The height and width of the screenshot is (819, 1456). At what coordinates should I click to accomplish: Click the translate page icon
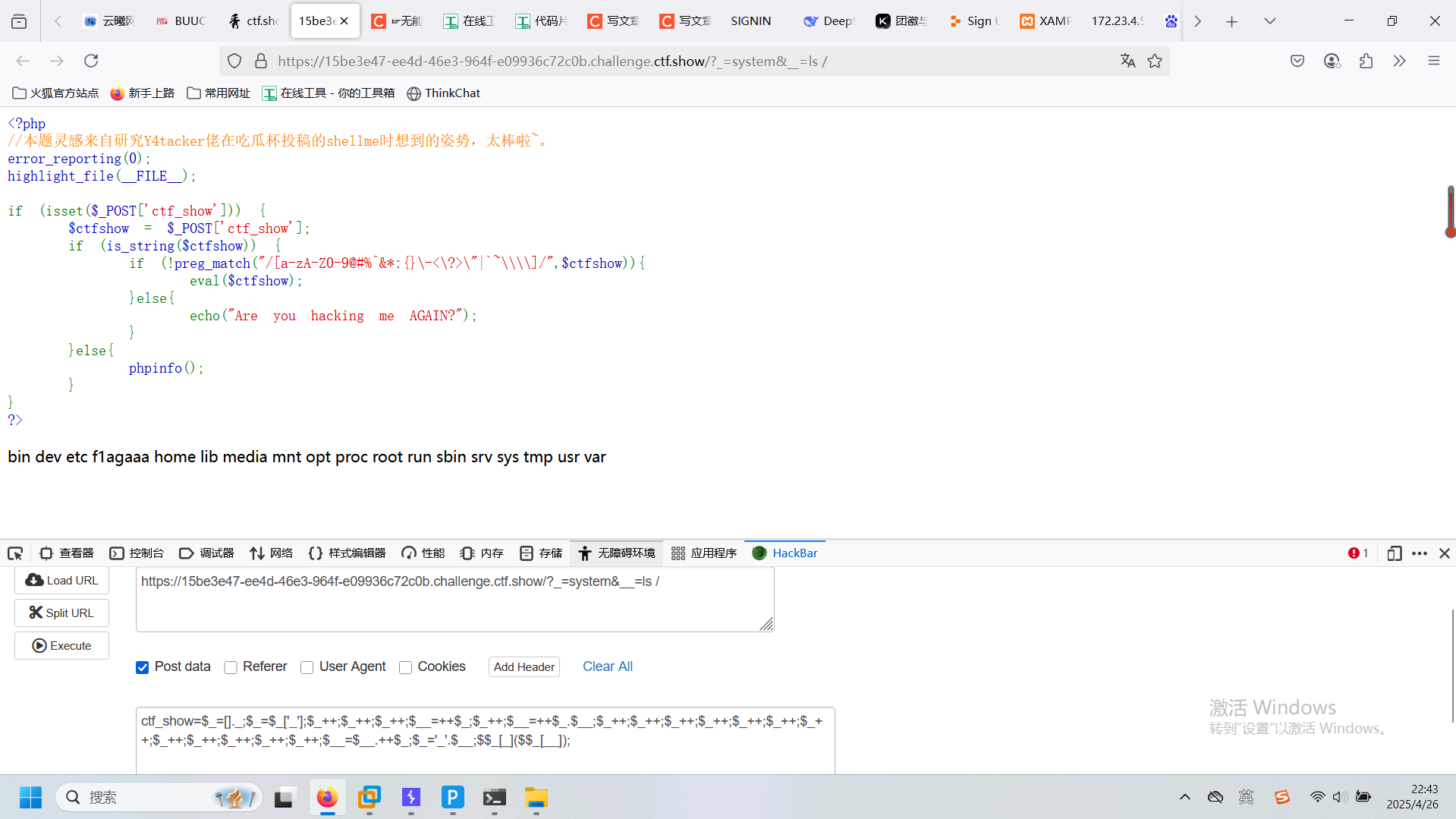point(1127,61)
